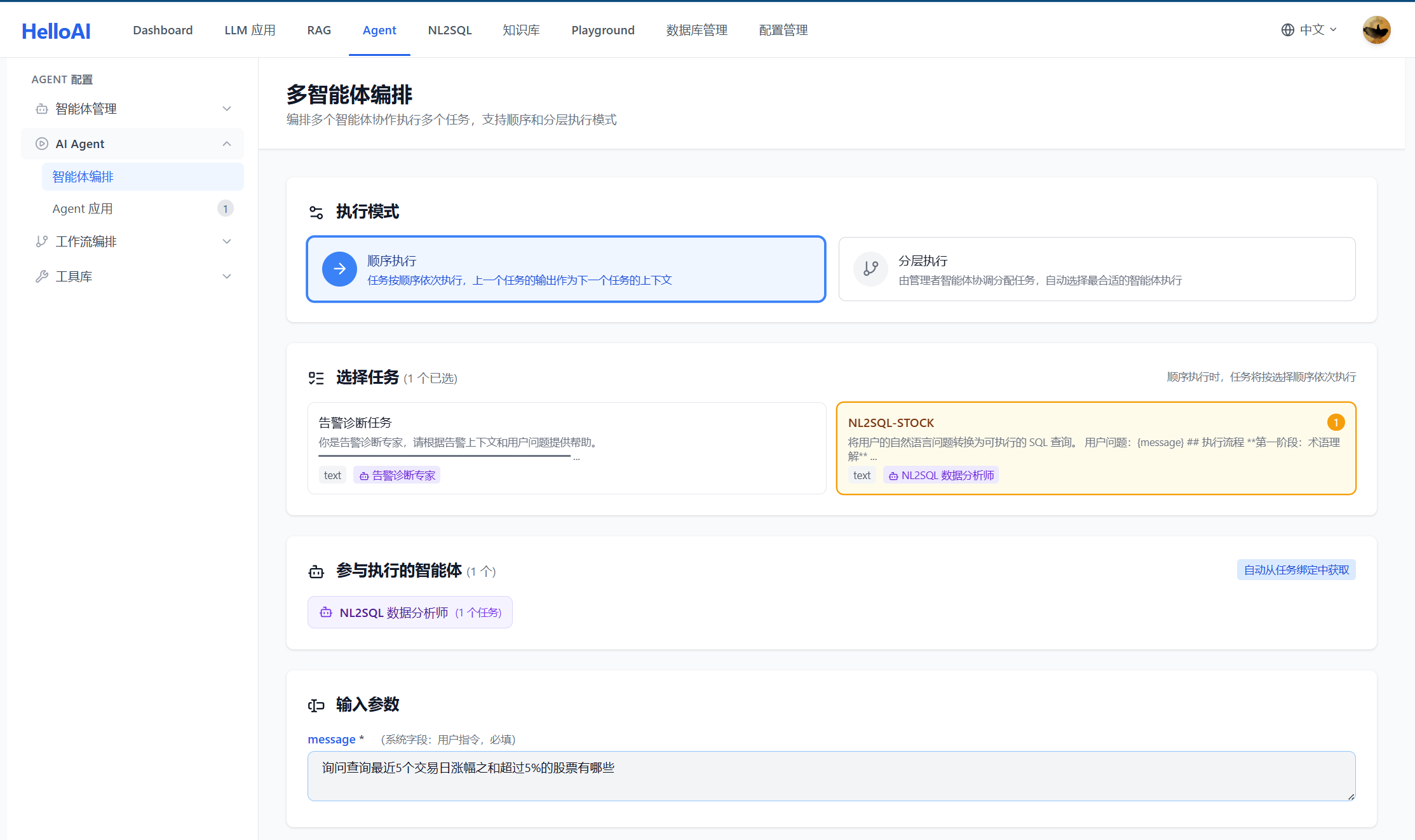Click the branch icon in 分层执行 card
The image size is (1415, 840).
point(870,269)
